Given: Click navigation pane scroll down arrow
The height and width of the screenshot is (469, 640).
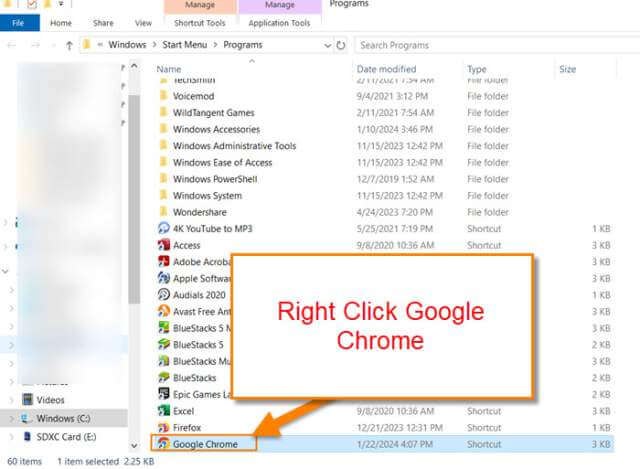Looking at the screenshot, I should 134,445.
